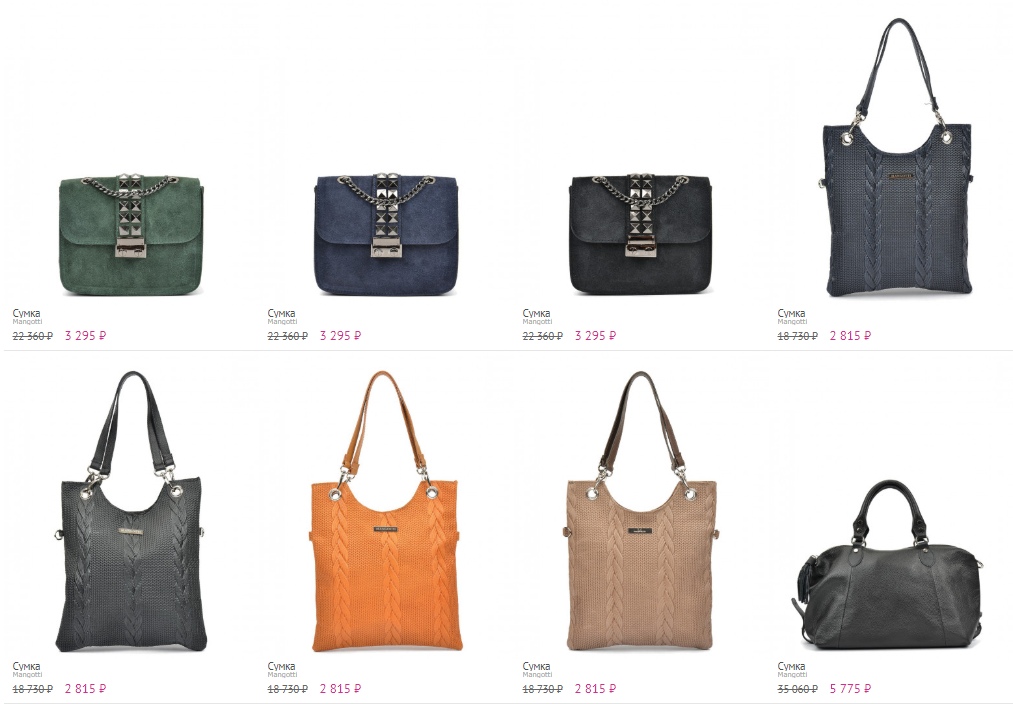Open the navy blue studded chain bag photo

(x=386, y=234)
